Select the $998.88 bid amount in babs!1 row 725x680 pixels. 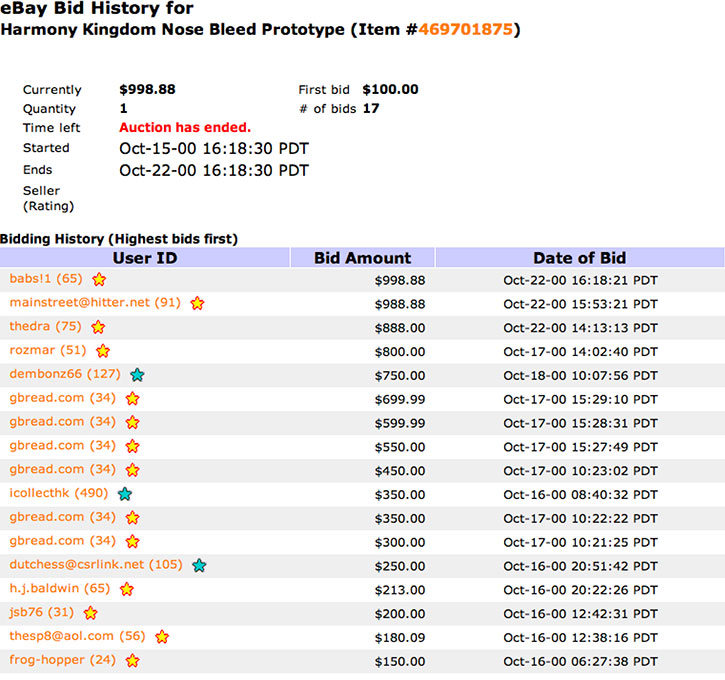(x=399, y=281)
